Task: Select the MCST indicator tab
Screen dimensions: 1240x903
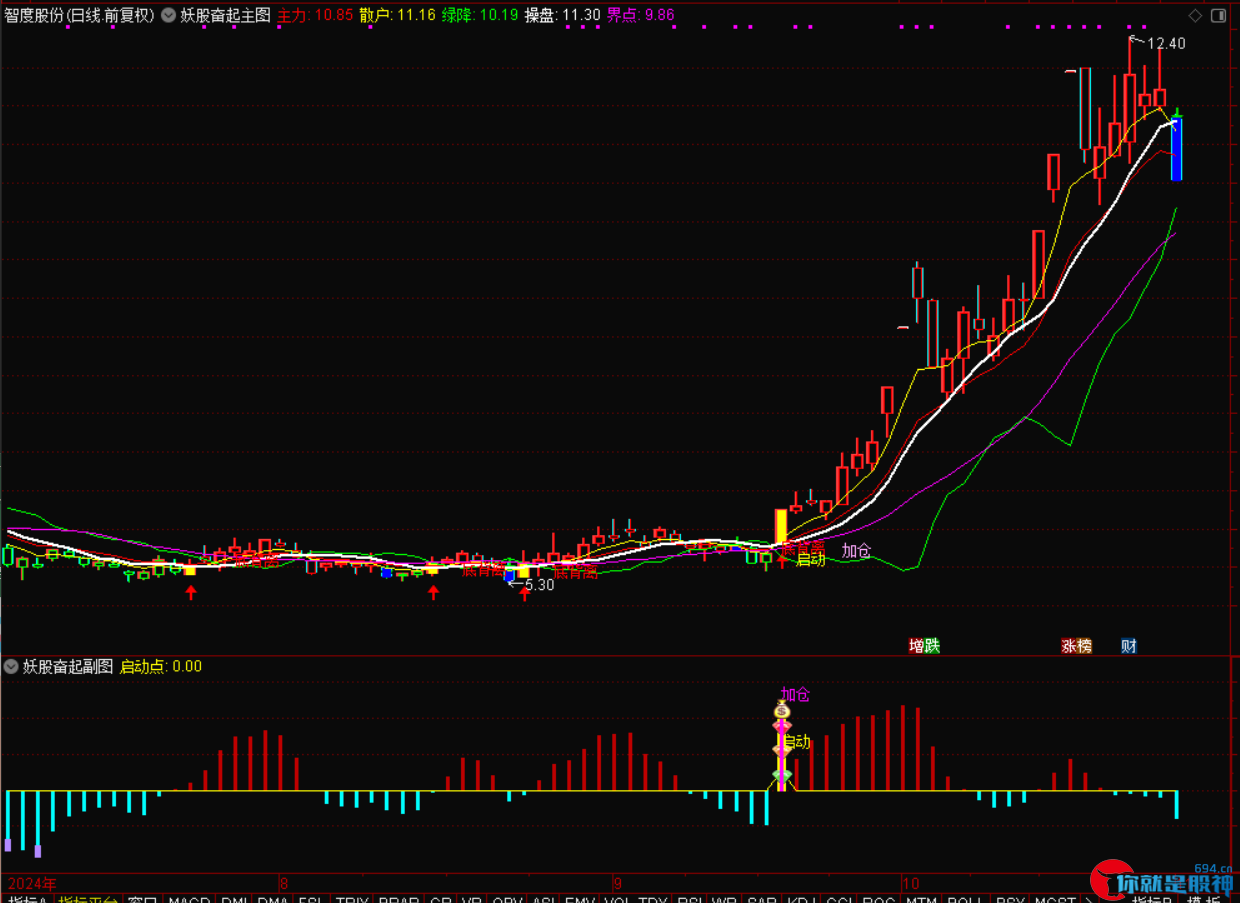Action: 1055,899
